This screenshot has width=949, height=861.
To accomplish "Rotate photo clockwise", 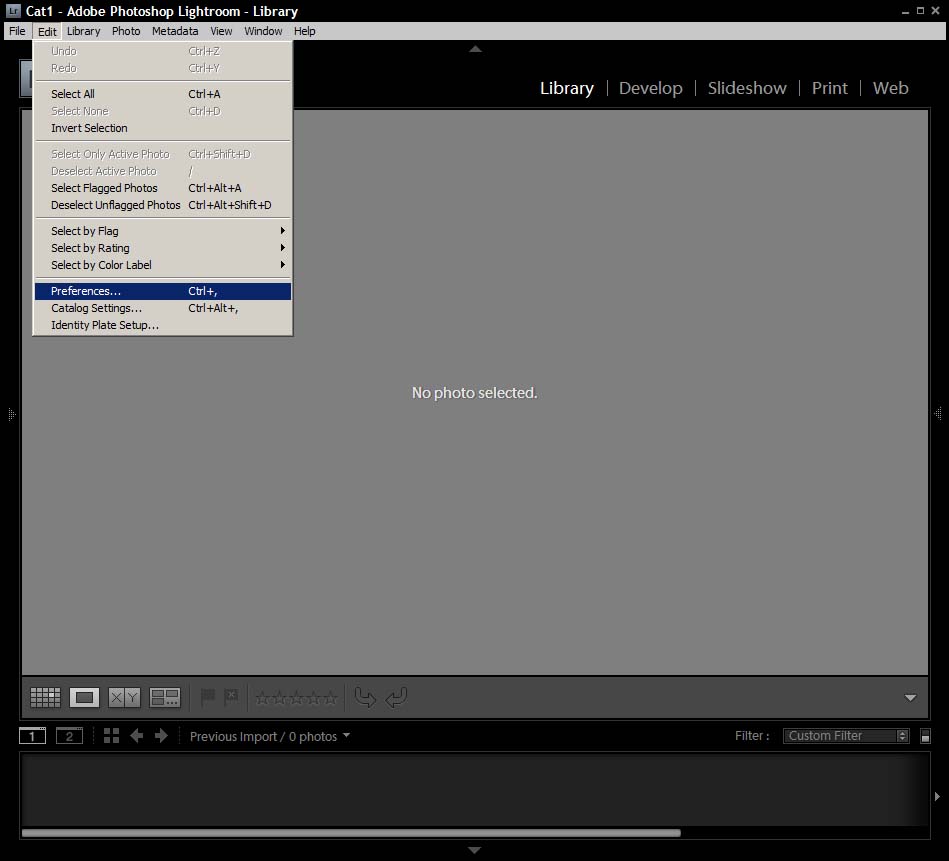I will click(x=396, y=697).
